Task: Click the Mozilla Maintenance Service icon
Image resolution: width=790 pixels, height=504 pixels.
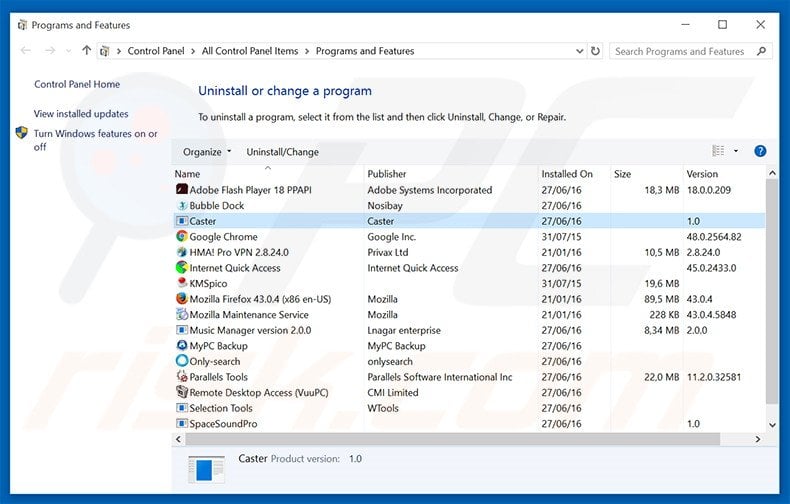Action: [181, 314]
